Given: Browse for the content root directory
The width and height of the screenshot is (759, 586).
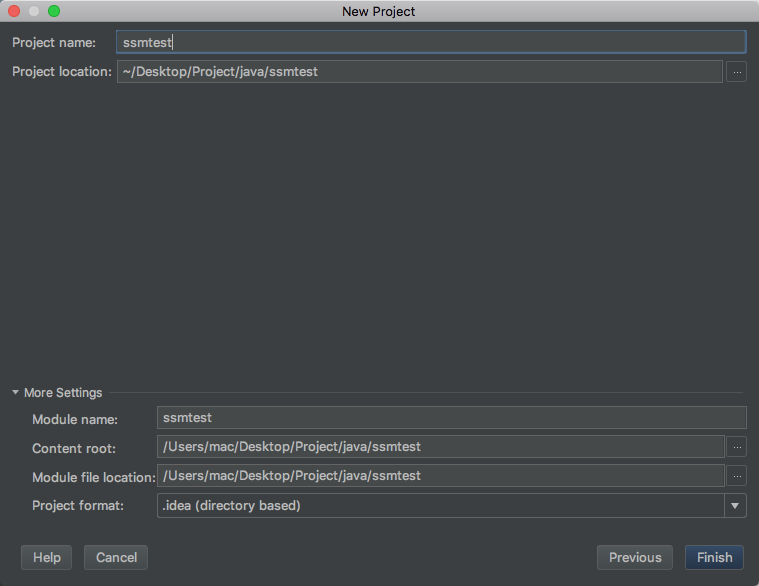Looking at the screenshot, I should (x=736, y=447).
